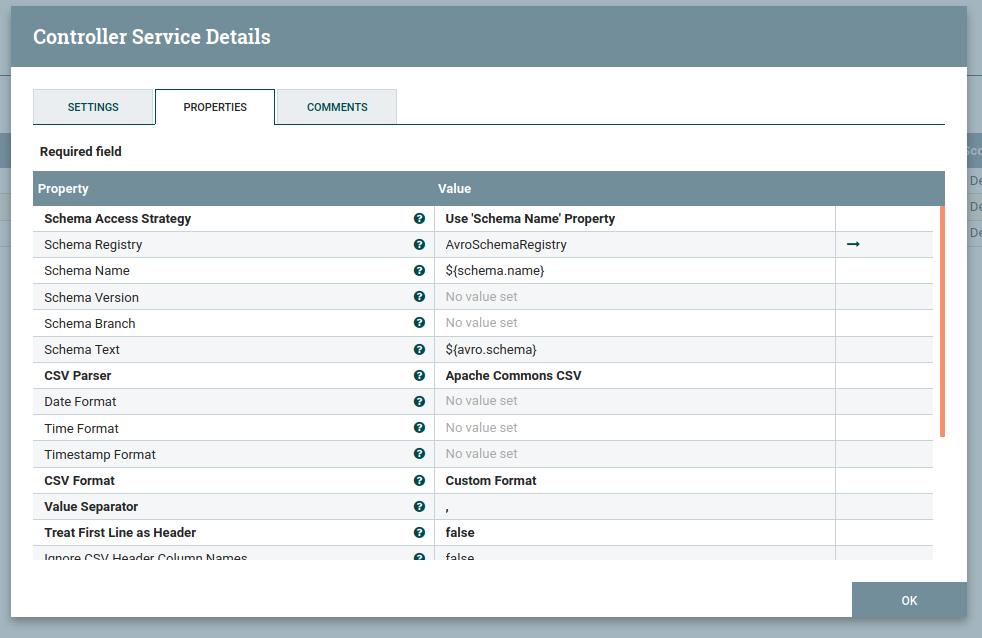Screen dimensions: 982x638
Task: Click help icon for Schema Access Strategy
Action: [x=419, y=218]
